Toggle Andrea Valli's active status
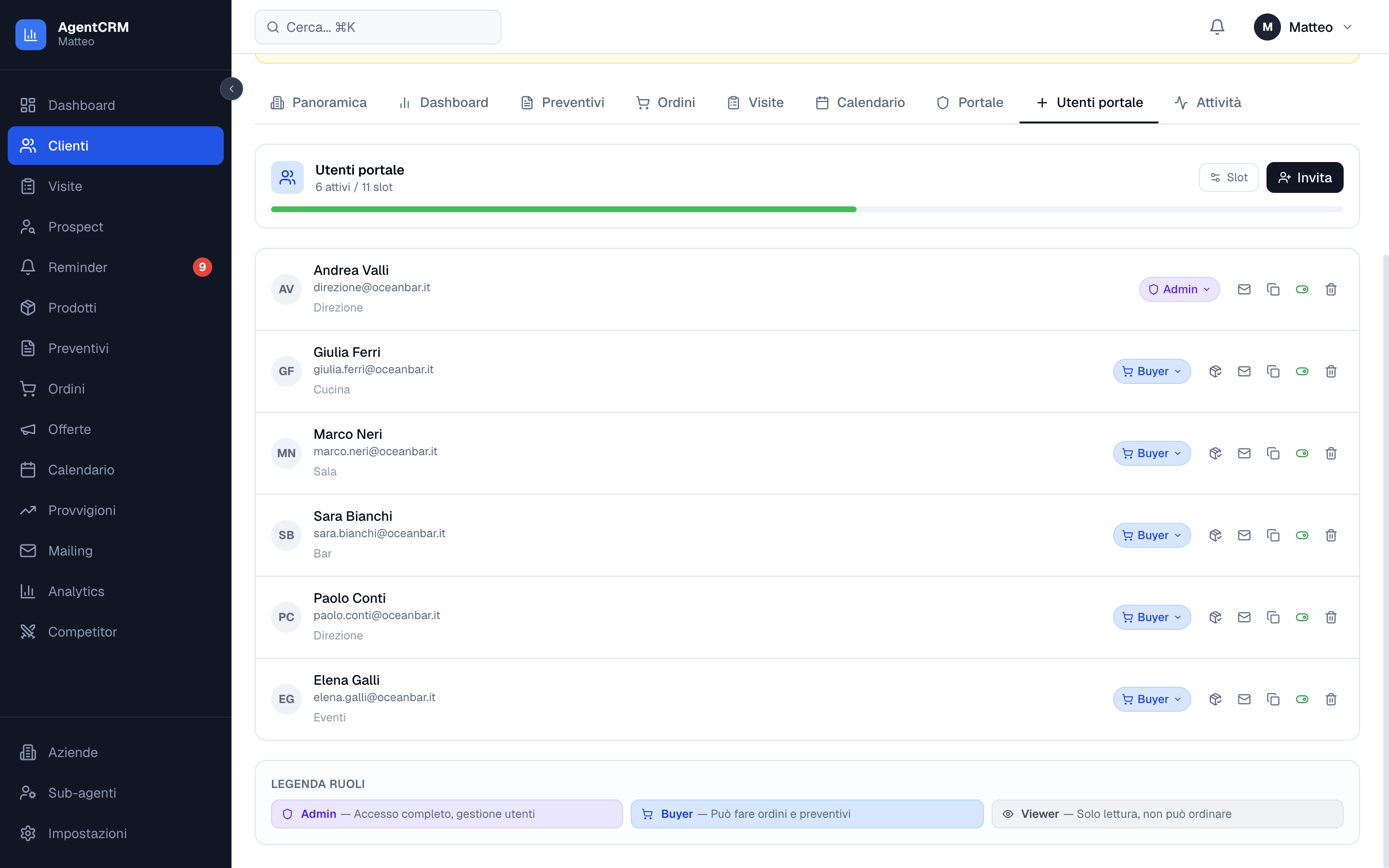Screen dimensions: 1389x868 coord(1302,289)
